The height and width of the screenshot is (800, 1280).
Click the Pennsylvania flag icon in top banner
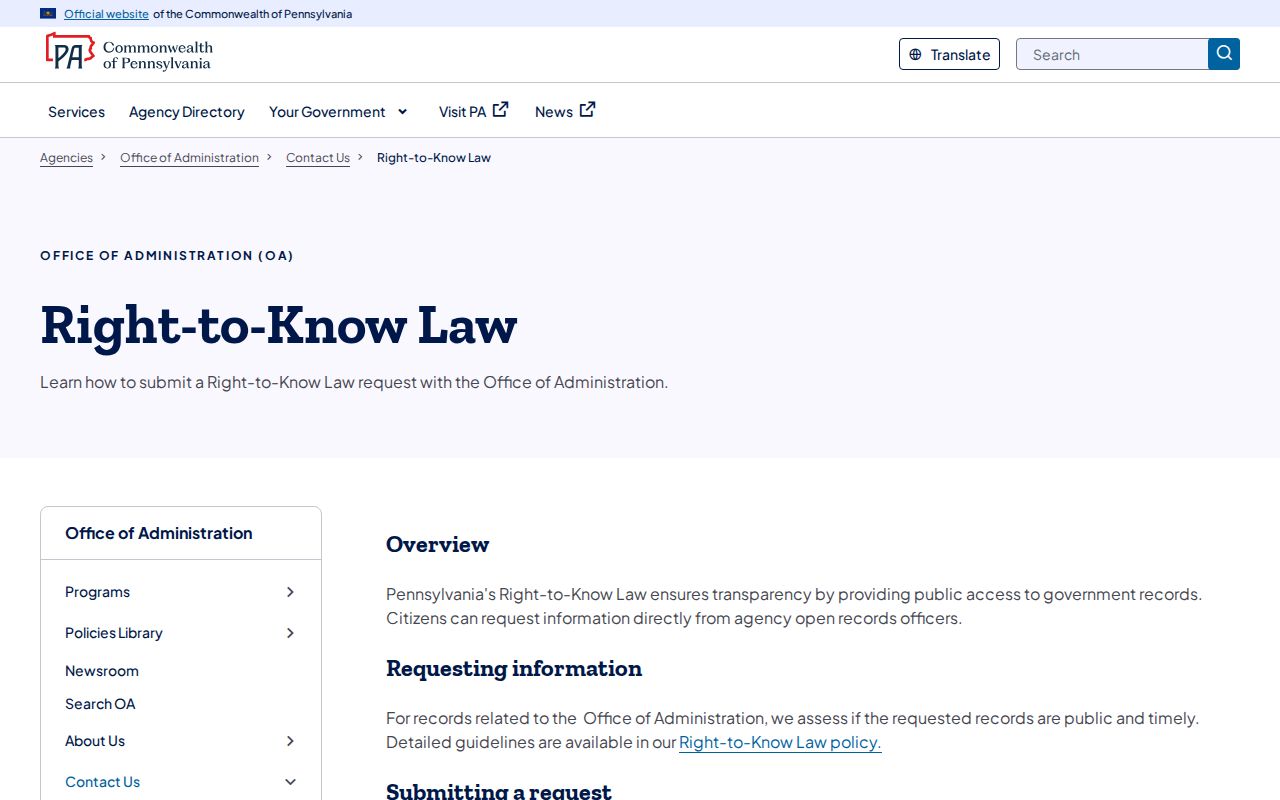48,14
